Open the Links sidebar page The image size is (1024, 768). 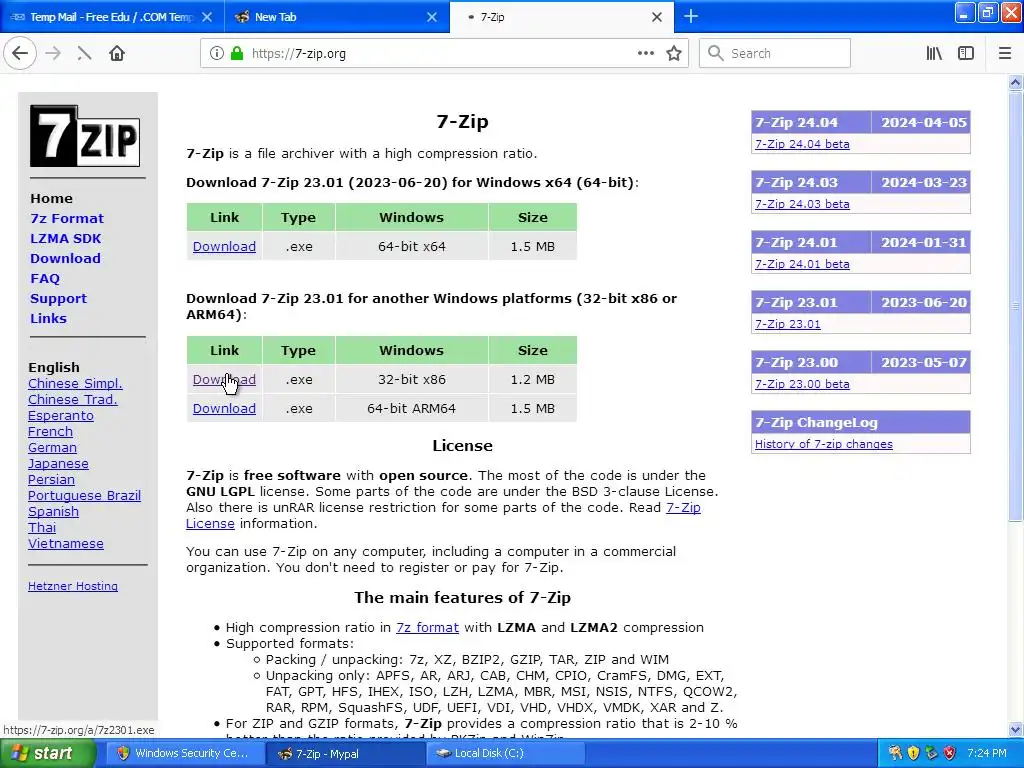tap(48, 319)
